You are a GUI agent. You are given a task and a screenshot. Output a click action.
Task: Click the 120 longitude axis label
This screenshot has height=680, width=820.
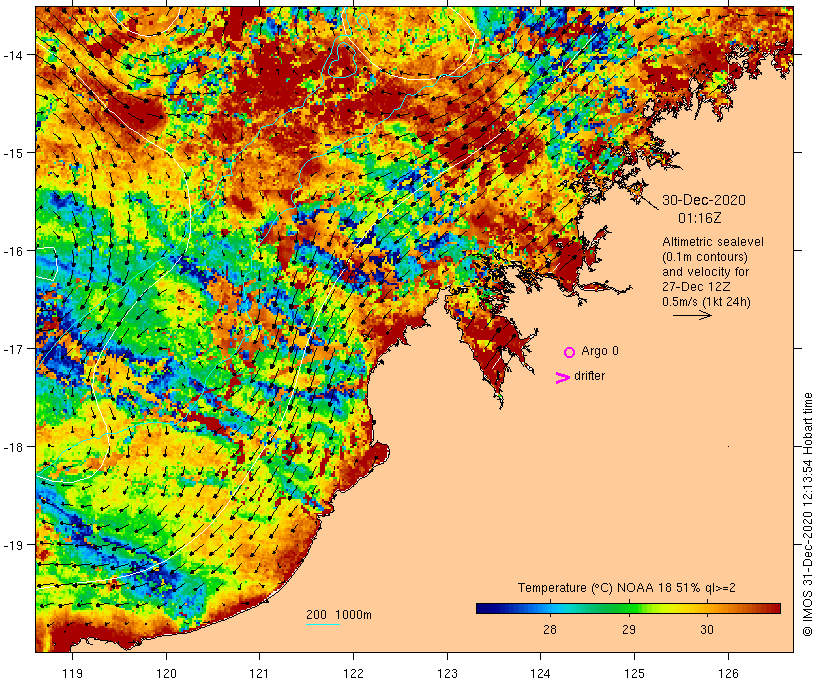(166, 673)
